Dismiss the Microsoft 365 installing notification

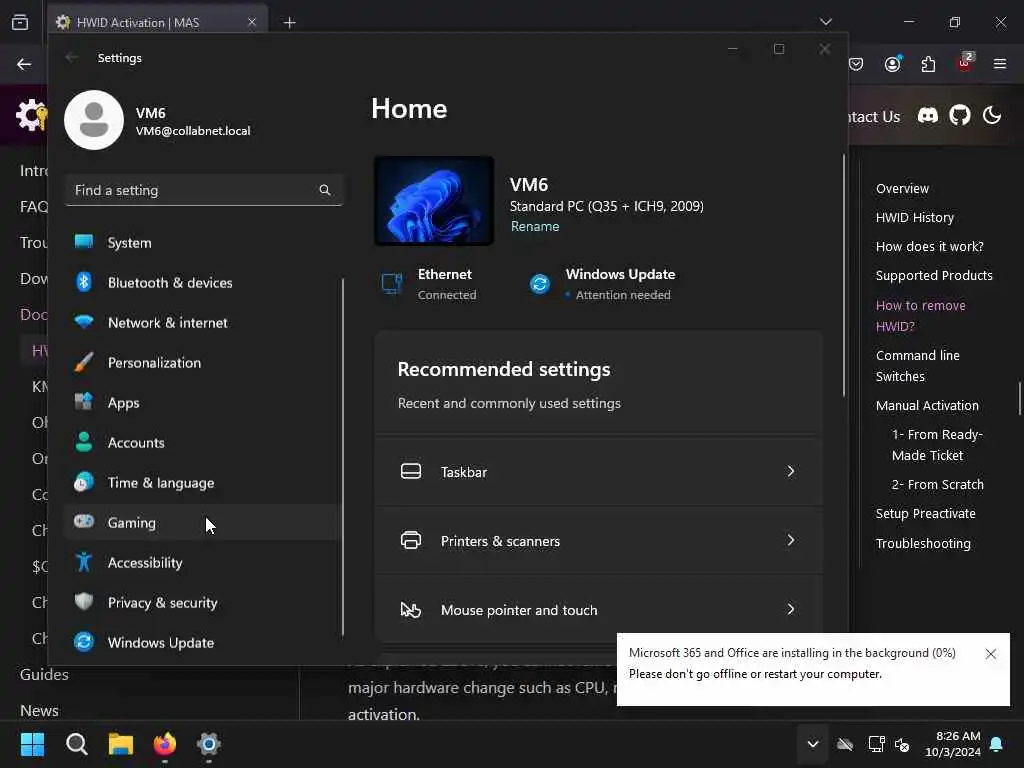(x=991, y=654)
